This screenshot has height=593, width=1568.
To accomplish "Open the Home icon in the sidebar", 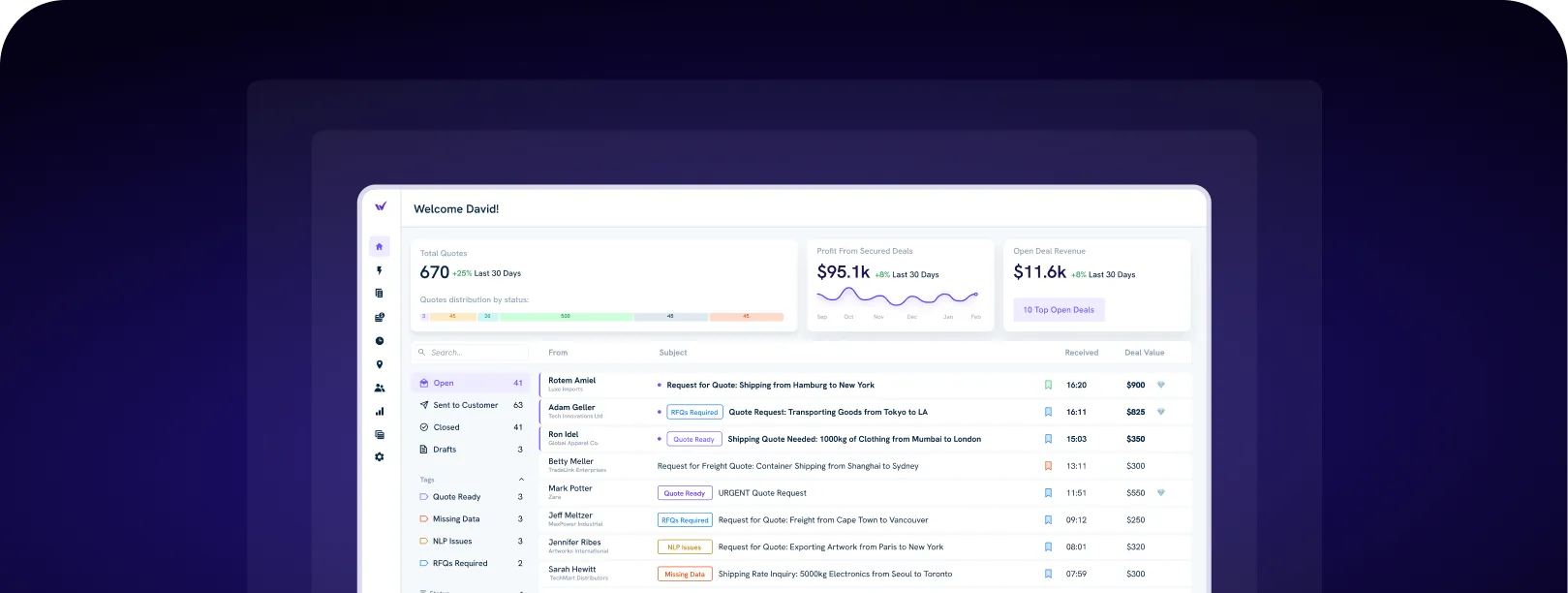I will click(380, 247).
